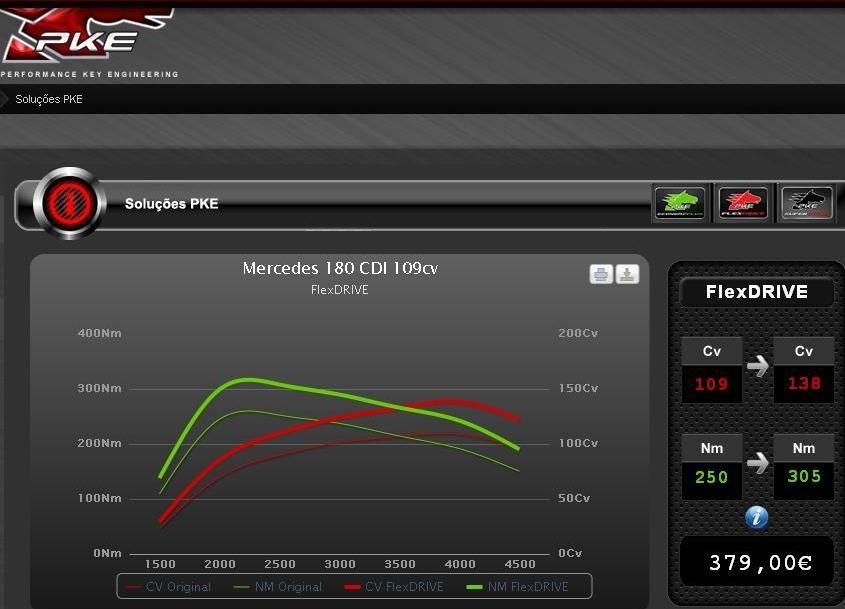Click the 379,00€ price box
The image size is (845, 609).
(757, 562)
